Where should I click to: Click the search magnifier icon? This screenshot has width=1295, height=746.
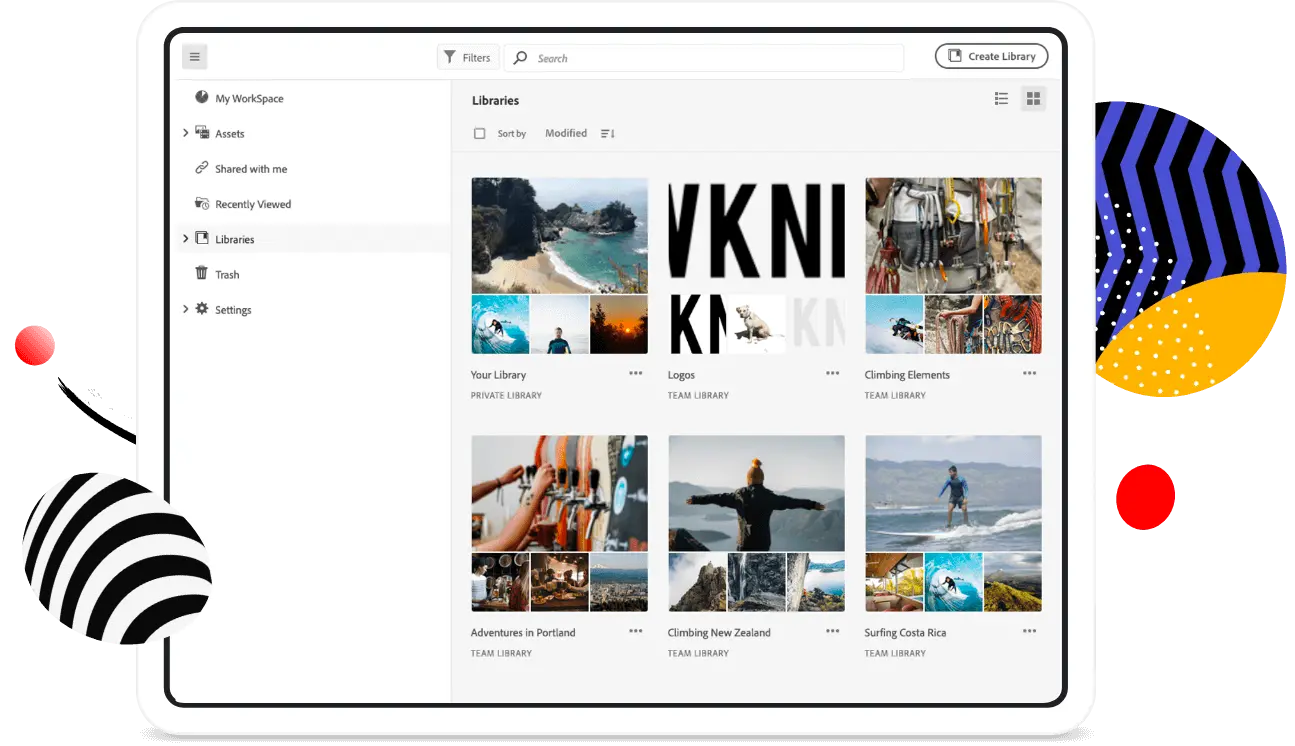(x=519, y=58)
